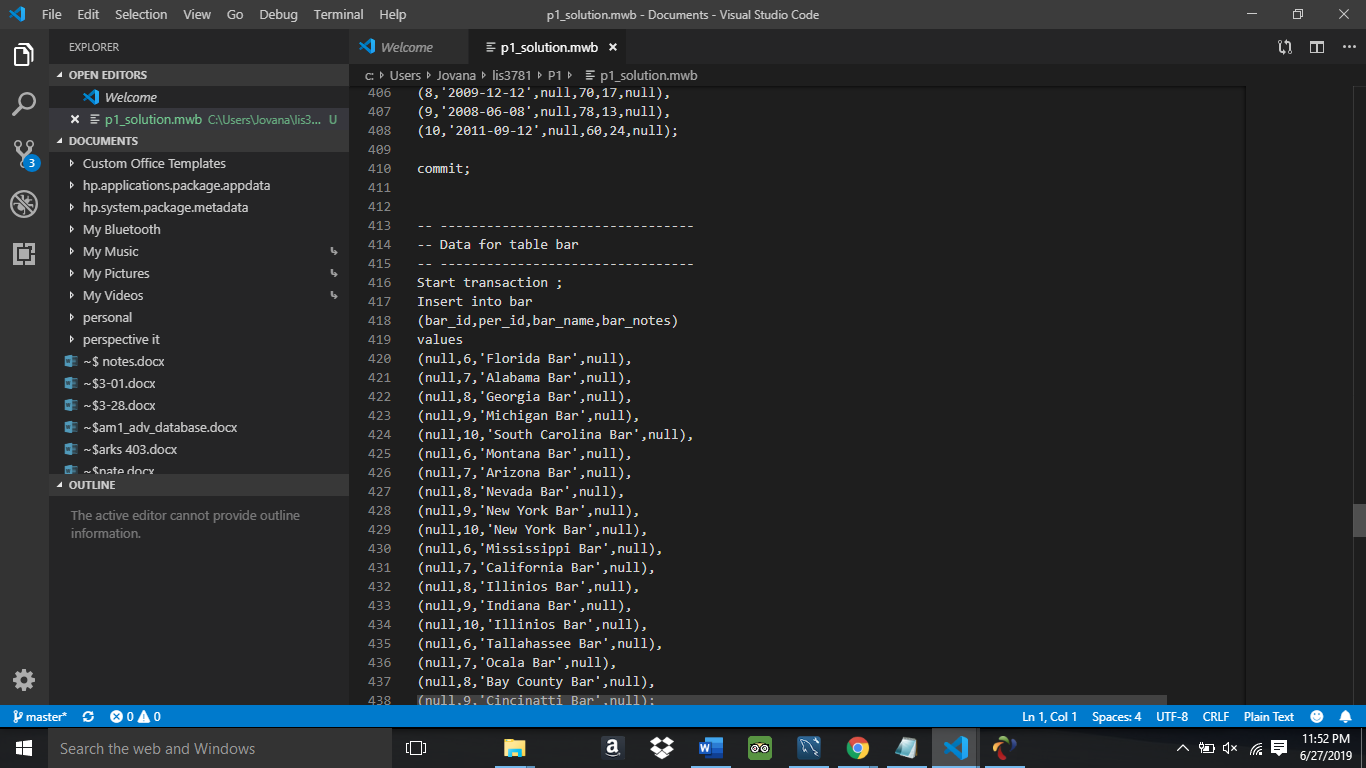1366x768 pixels.
Task: Open the notifications bell in status bar
Action: [x=1345, y=717]
